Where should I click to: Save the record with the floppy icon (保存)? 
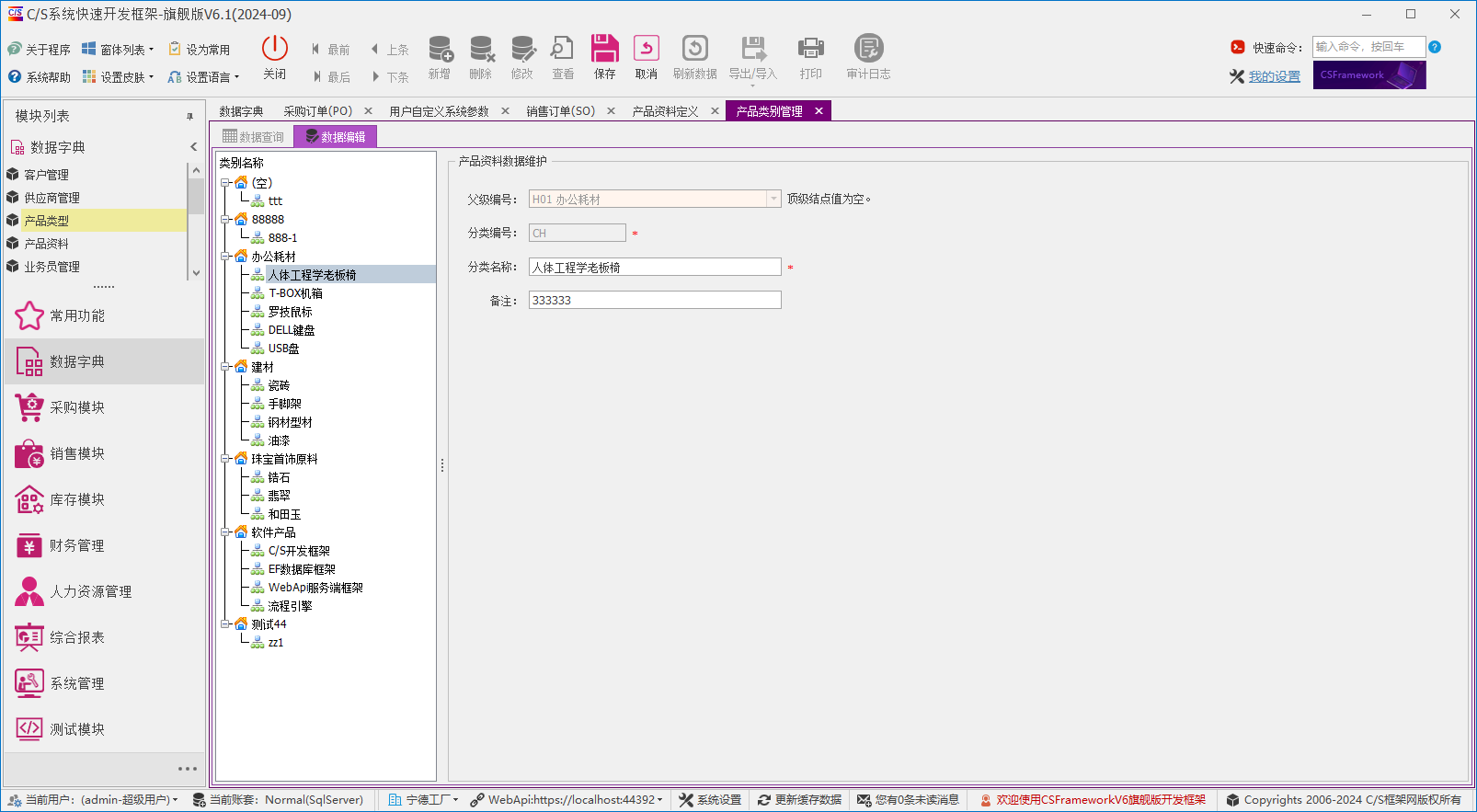click(x=604, y=48)
